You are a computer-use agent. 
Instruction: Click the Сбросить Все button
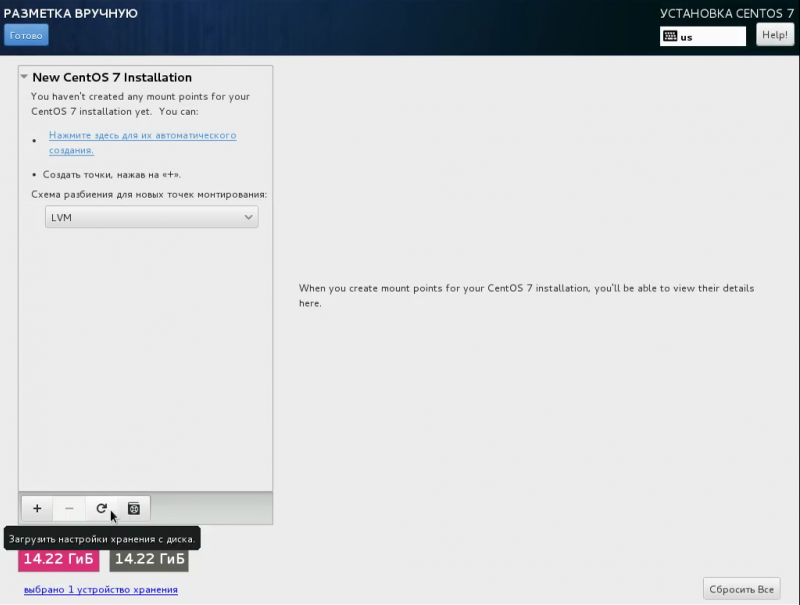pyautogui.click(x=741, y=589)
